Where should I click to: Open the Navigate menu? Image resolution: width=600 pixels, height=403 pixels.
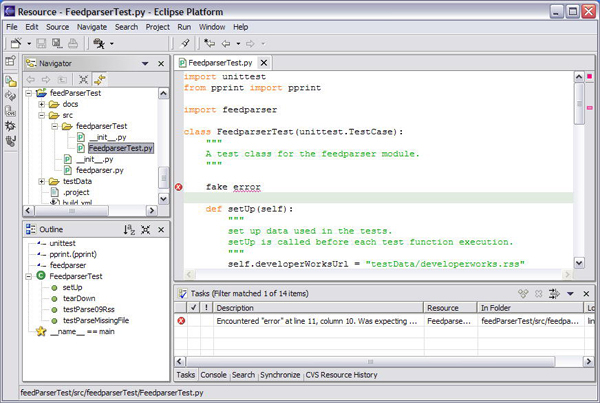(x=92, y=27)
